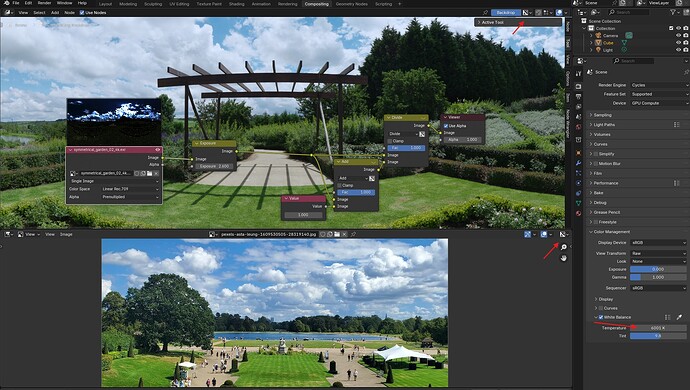
Task: Enable the Simplify checkbox
Action: [596, 154]
